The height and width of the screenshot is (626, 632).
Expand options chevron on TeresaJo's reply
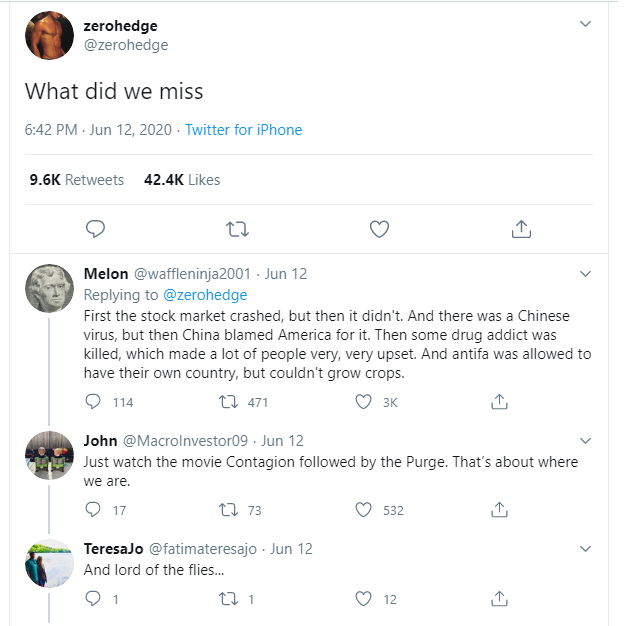[586, 548]
